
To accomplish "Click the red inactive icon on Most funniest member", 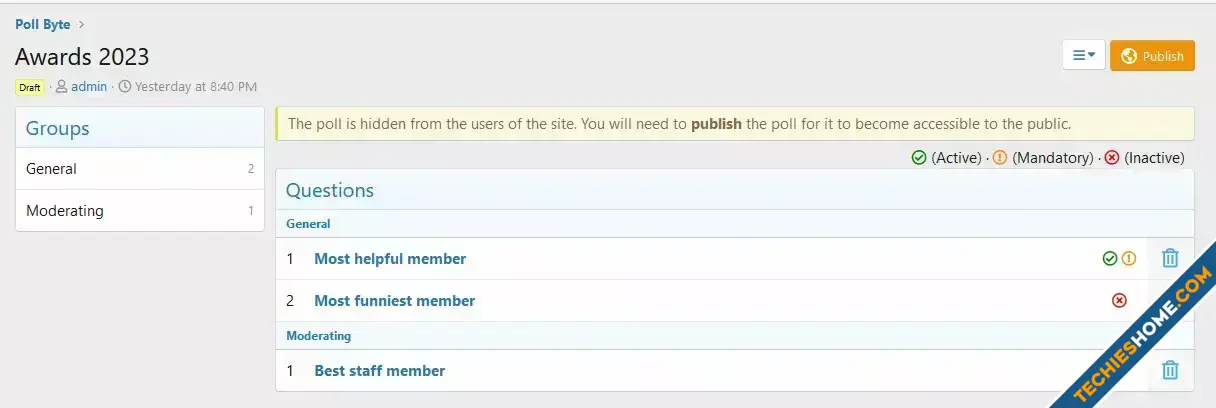I will [1119, 300].
